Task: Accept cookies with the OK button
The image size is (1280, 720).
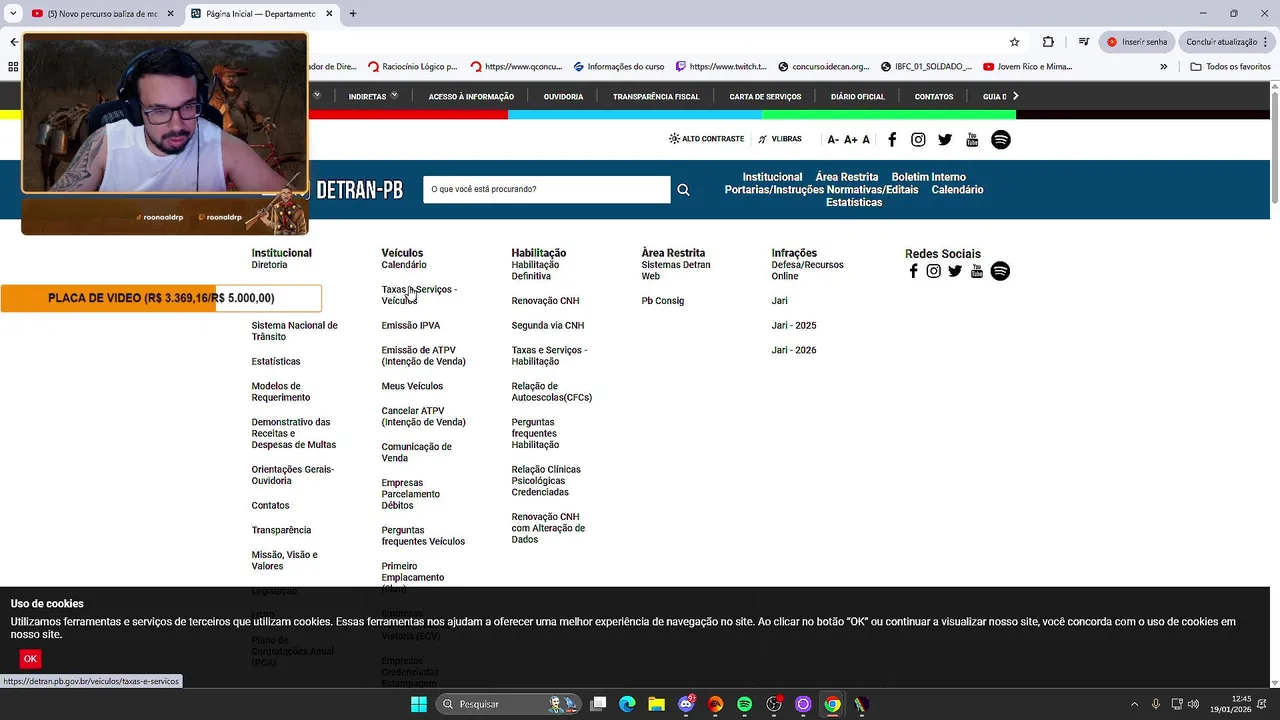Action: 30,659
